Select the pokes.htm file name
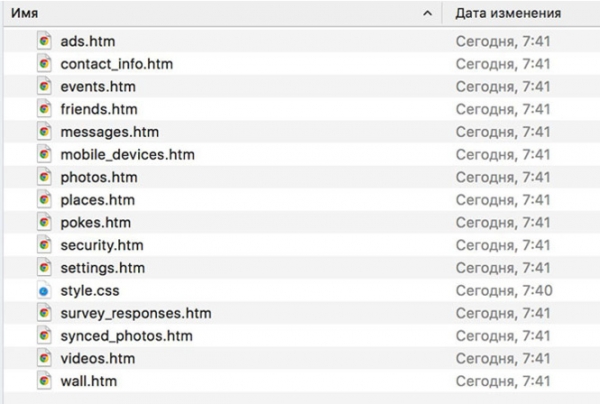The image size is (600, 404). click(x=95, y=222)
